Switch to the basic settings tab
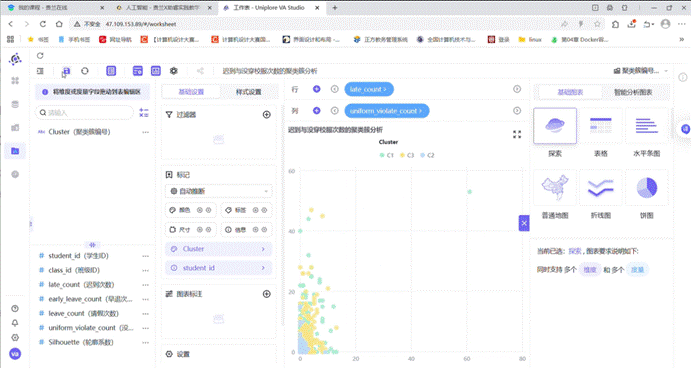The height and width of the screenshot is (368, 691). (191, 92)
